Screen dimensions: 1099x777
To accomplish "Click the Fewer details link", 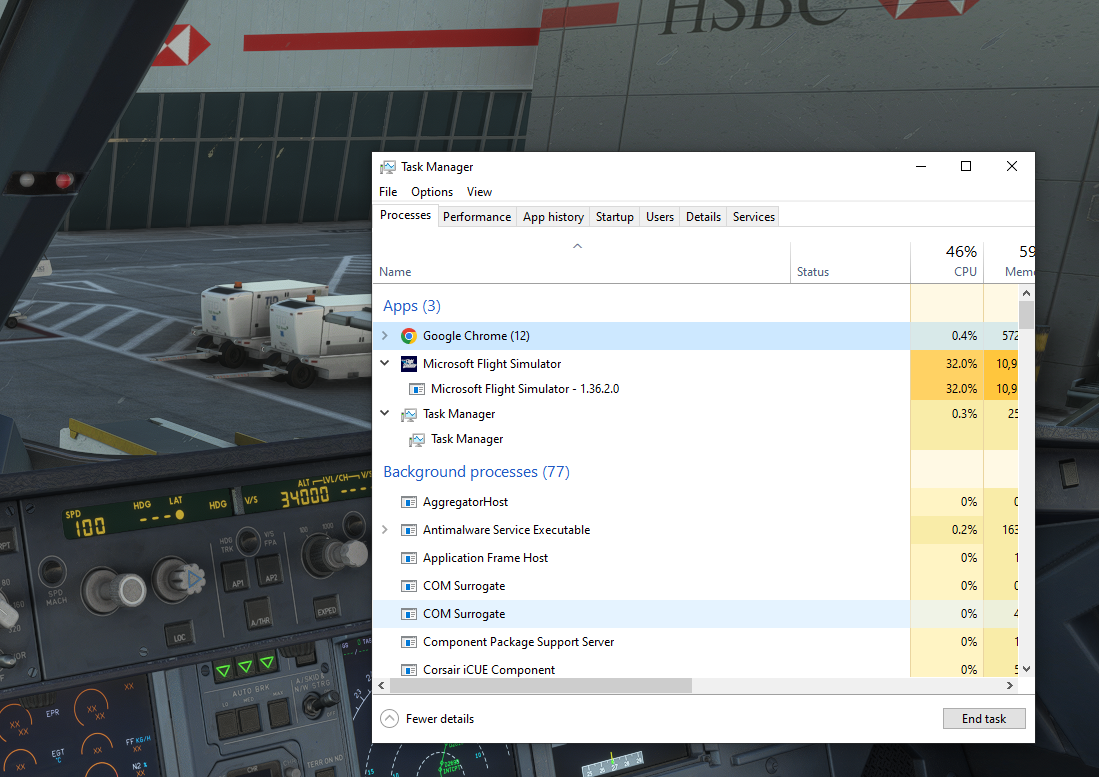I will (439, 719).
